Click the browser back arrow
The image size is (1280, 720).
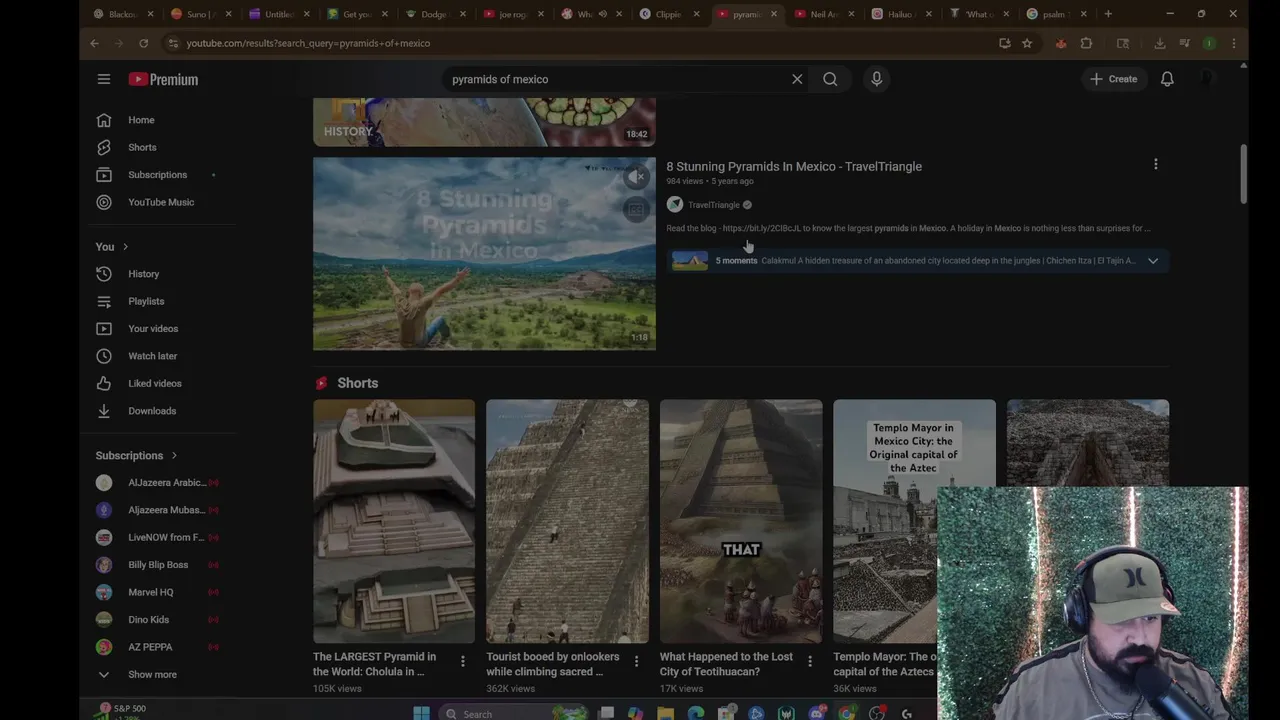coord(94,43)
